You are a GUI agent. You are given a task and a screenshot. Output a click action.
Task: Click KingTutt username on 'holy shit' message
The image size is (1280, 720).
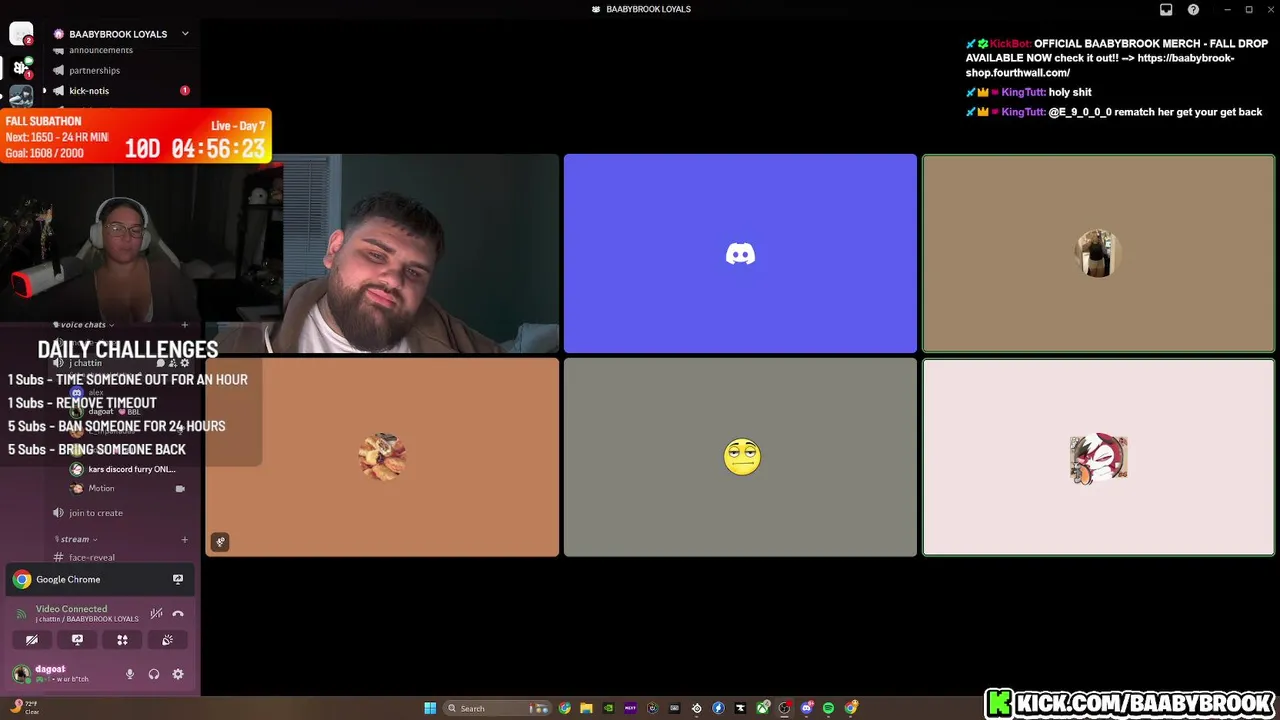point(1023,92)
